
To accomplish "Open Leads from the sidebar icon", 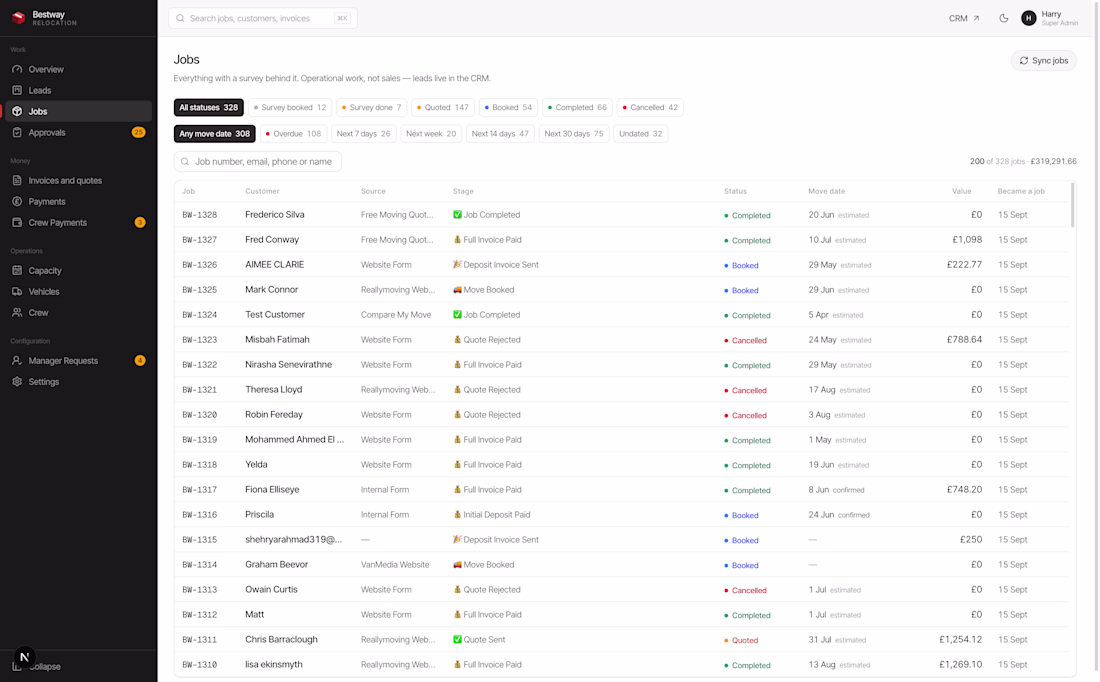I will 17,91.
